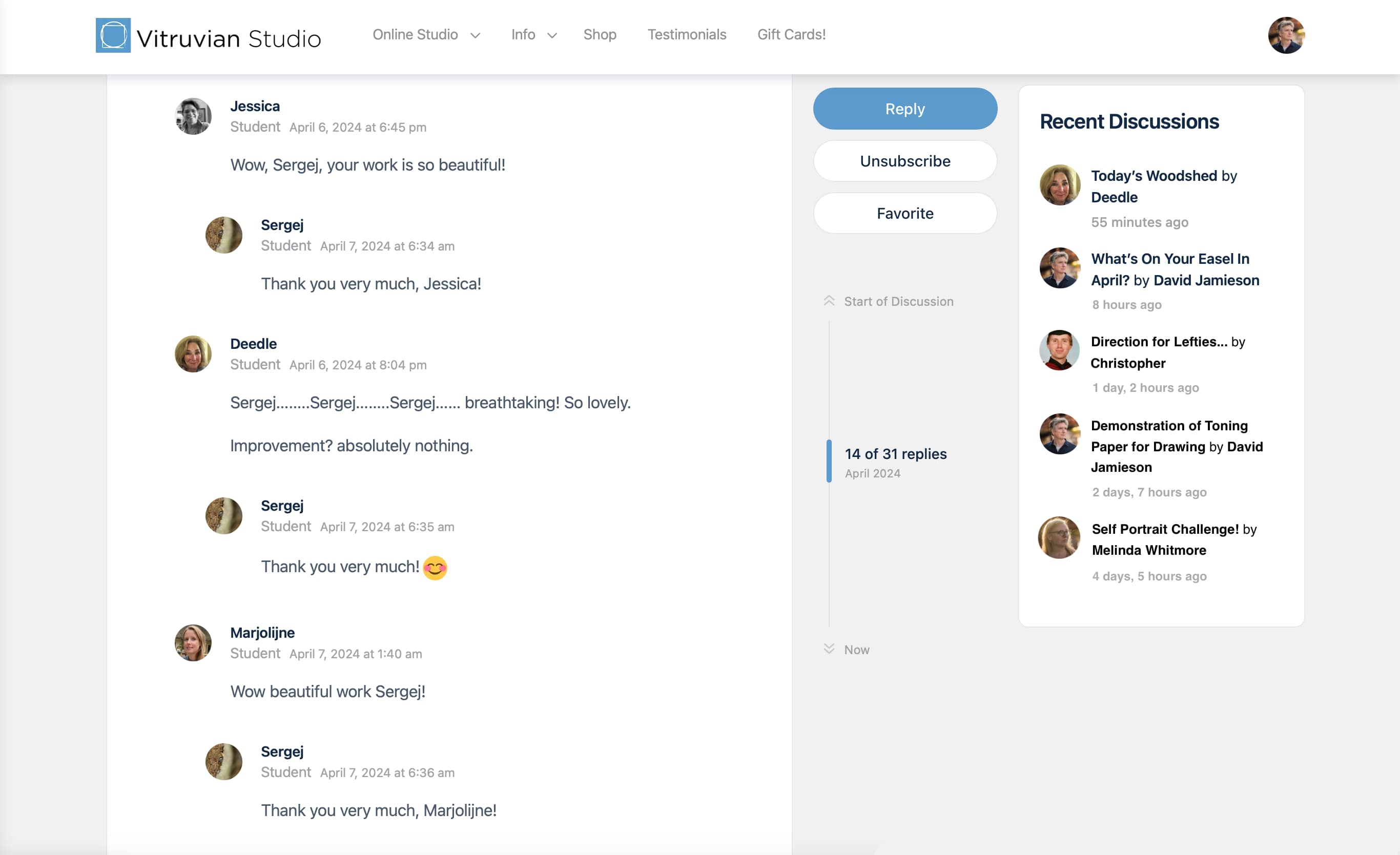1400x855 pixels.
Task: Toggle the Unsubscribe button
Action: [904, 161]
